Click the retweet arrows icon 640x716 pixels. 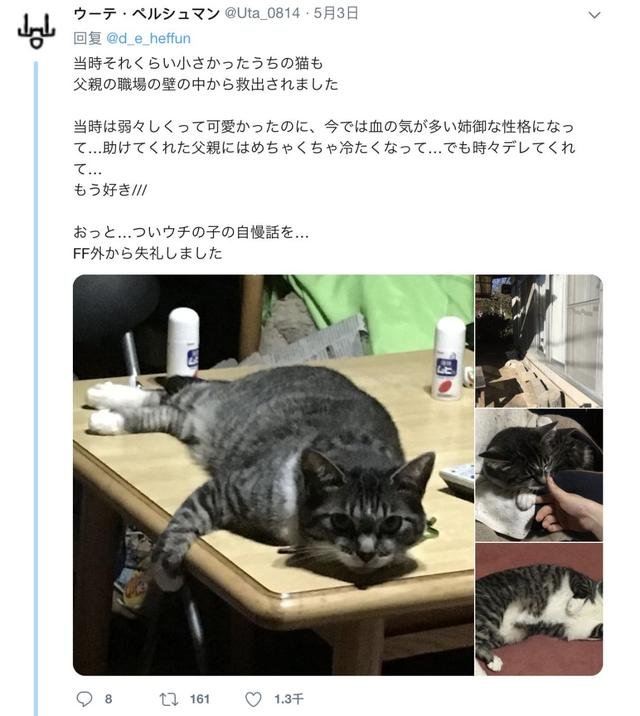click(169, 699)
